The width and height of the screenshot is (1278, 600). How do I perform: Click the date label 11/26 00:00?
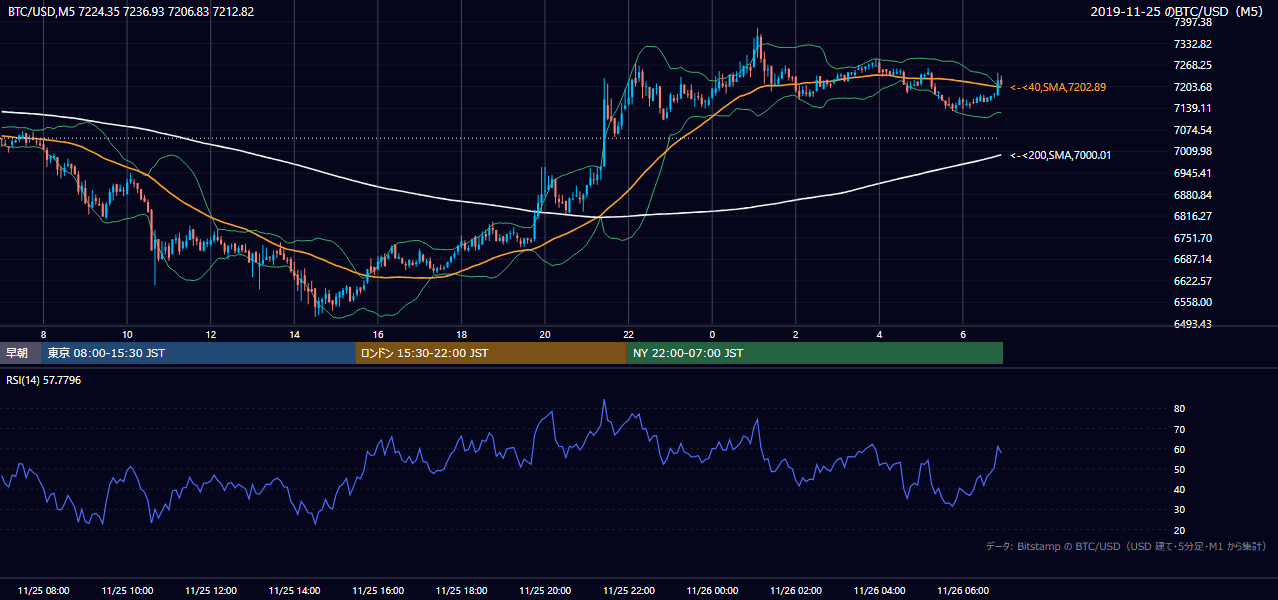click(712, 591)
